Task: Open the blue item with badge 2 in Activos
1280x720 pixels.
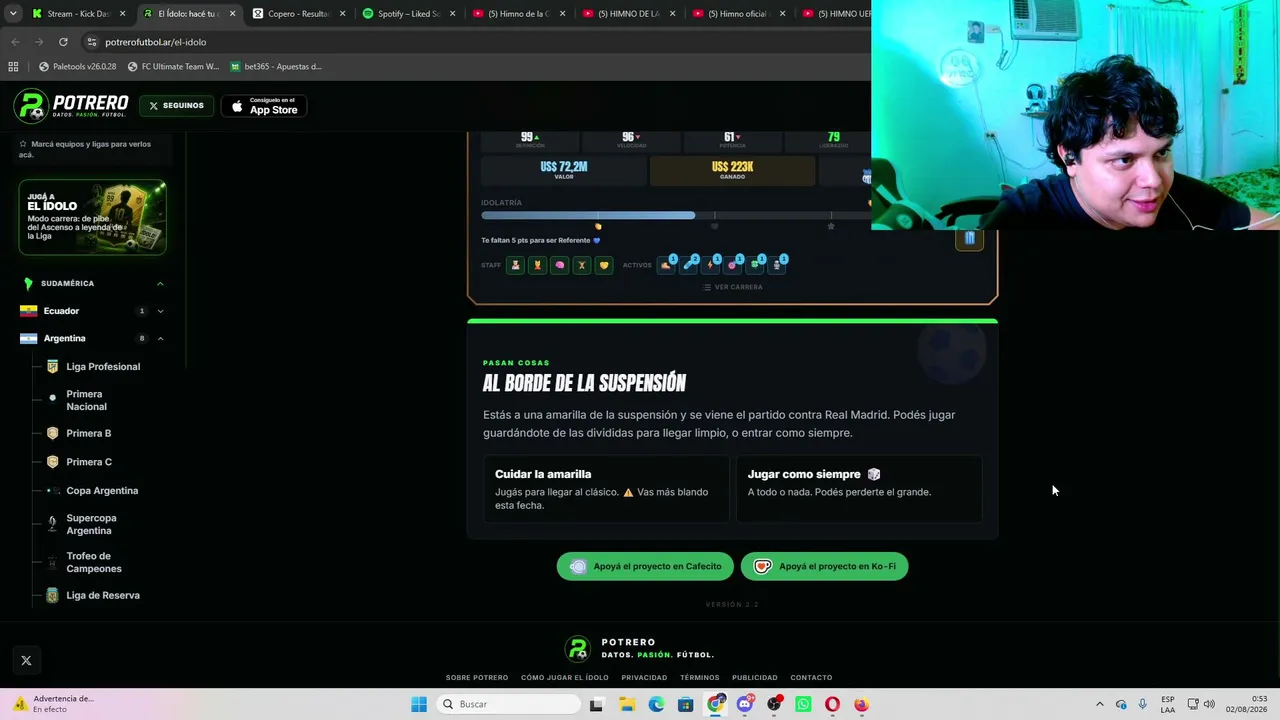Action: point(689,265)
